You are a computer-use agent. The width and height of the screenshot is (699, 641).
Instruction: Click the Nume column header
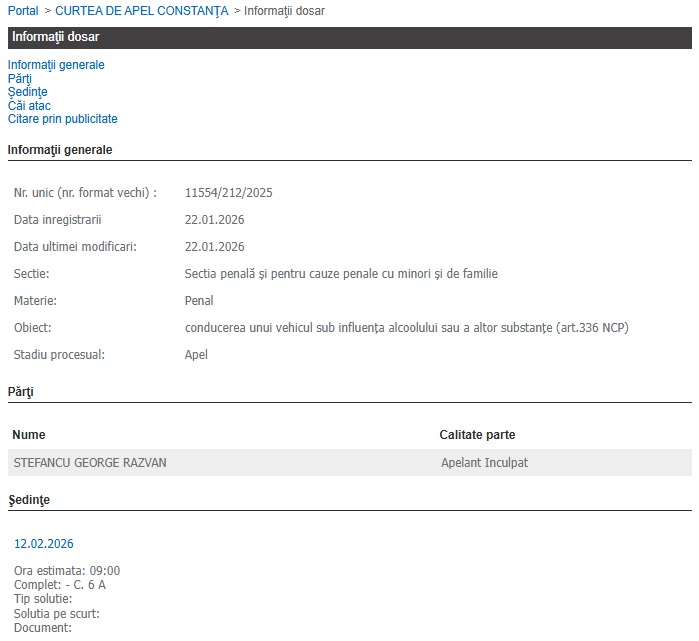coord(29,435)
